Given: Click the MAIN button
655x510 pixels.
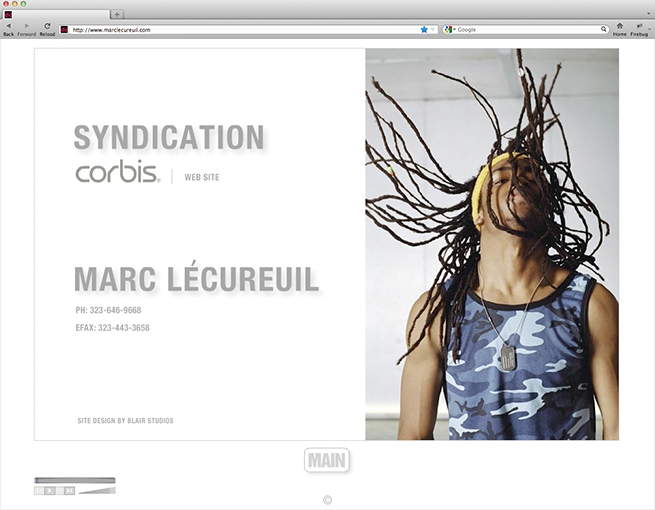Looking at the screenshot, I should coord(327,460).
